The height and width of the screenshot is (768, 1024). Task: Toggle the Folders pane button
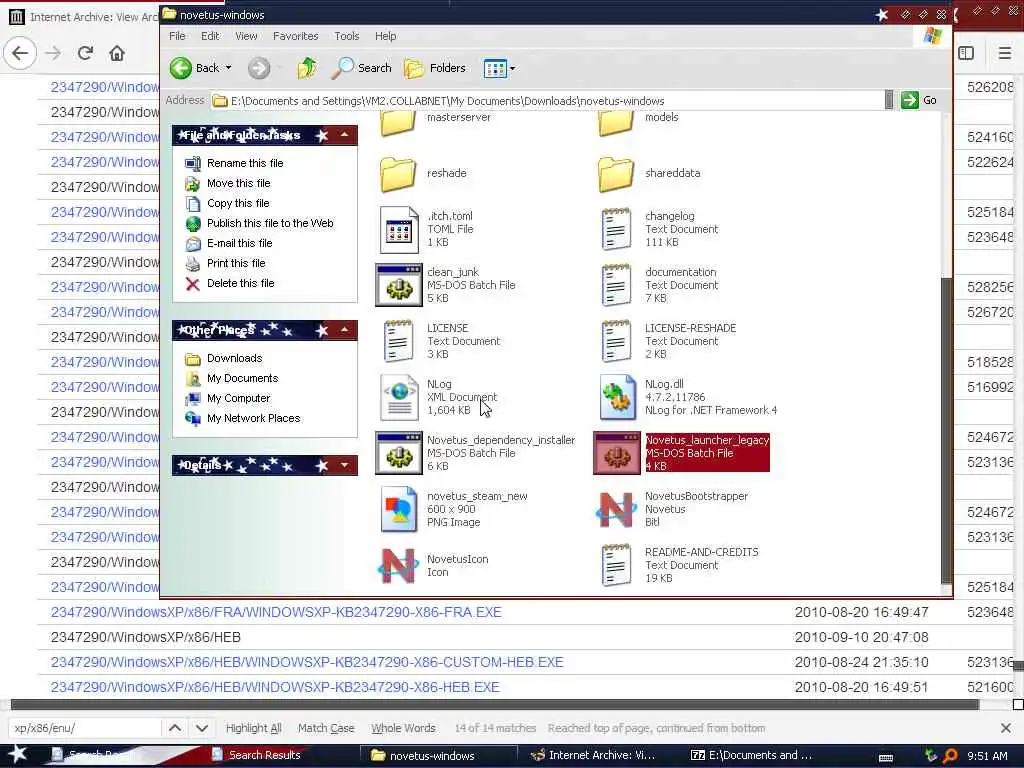tap(435, 68)
